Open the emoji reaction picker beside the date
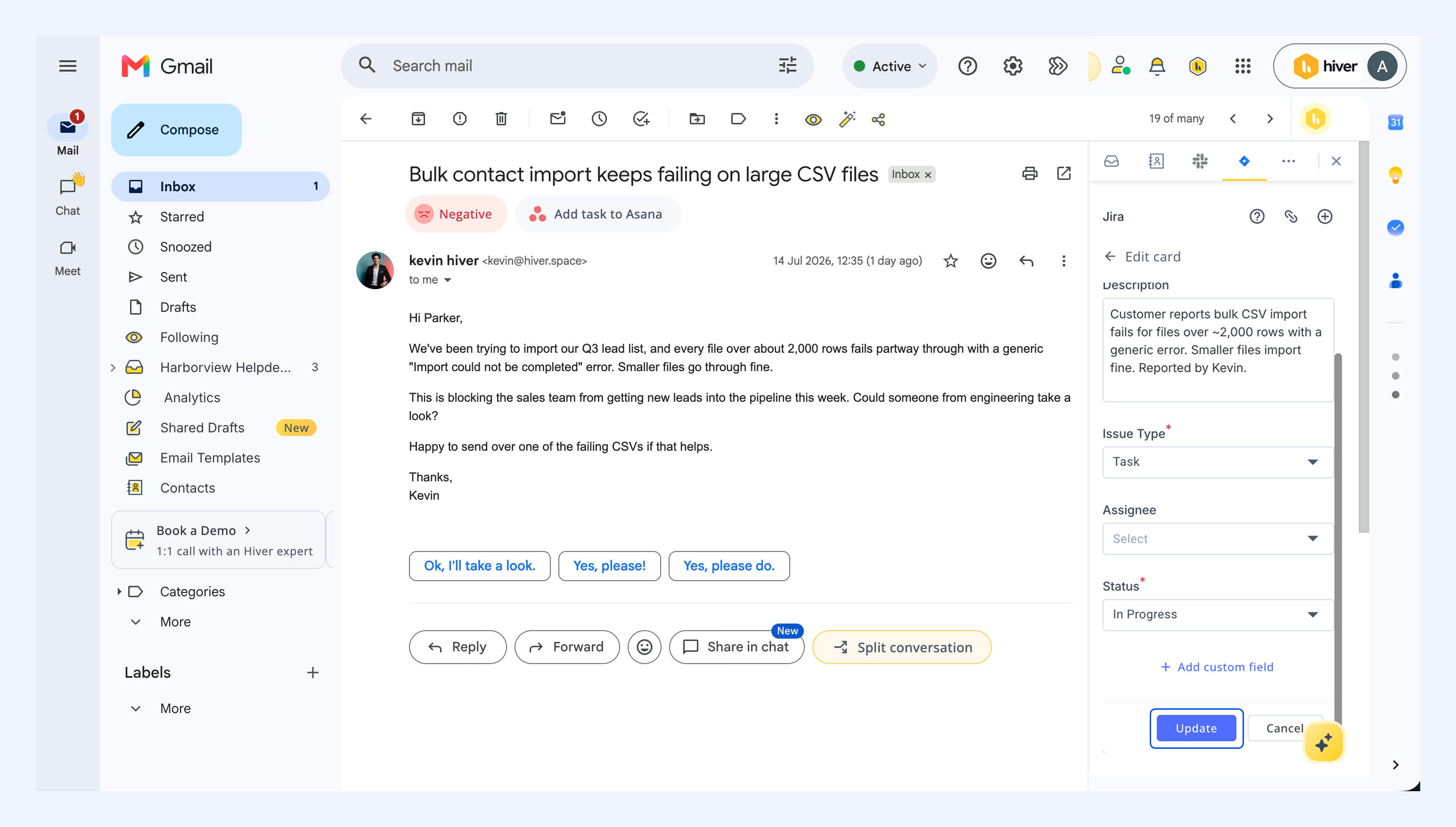This screenshot has height=827, width=1456. point(988,261)
